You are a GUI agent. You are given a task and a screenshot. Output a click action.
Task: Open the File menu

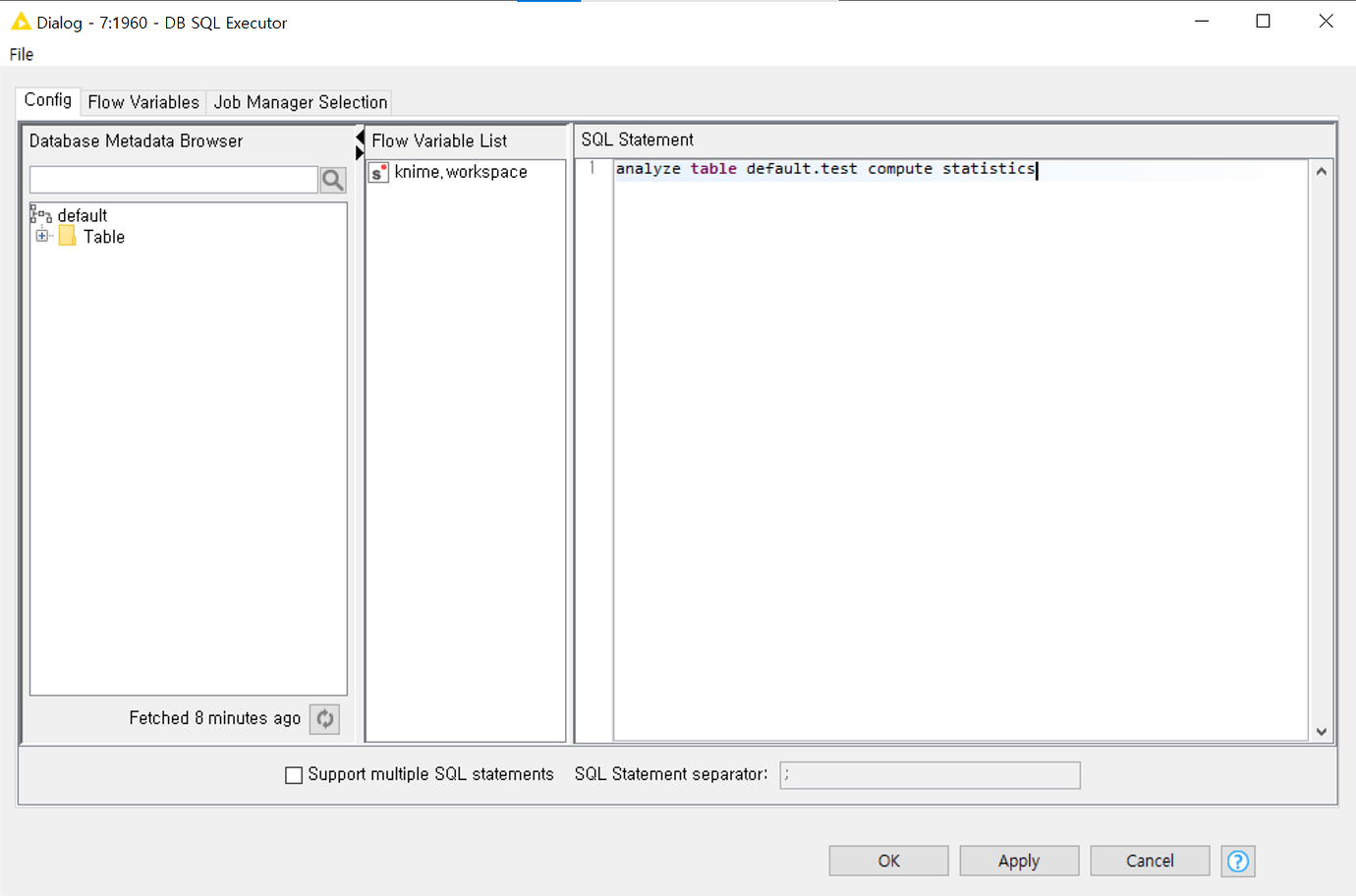click(20, 54)
